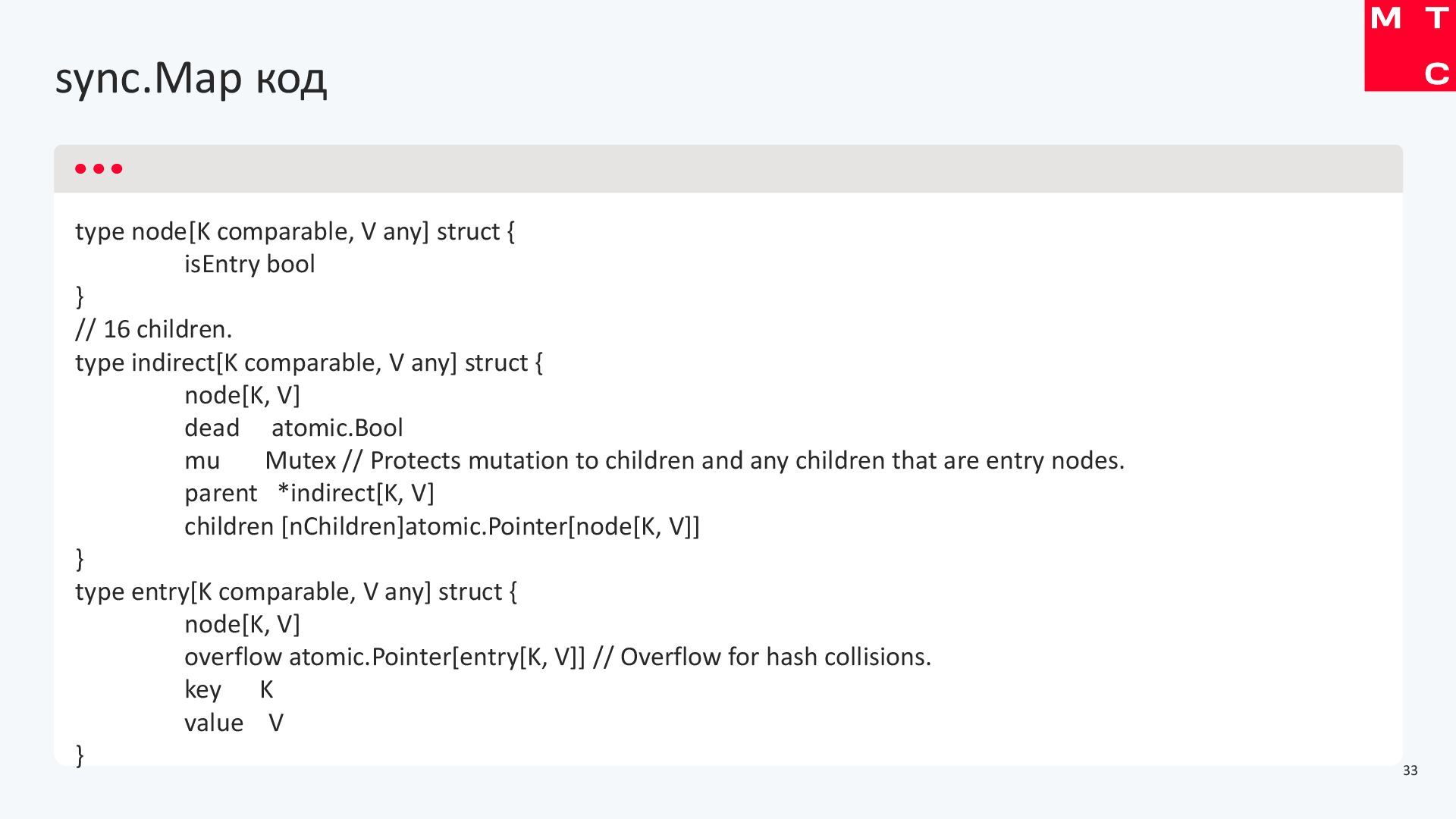
Task: Click the first red dot in code header
Action: click(x=80, y=168)
